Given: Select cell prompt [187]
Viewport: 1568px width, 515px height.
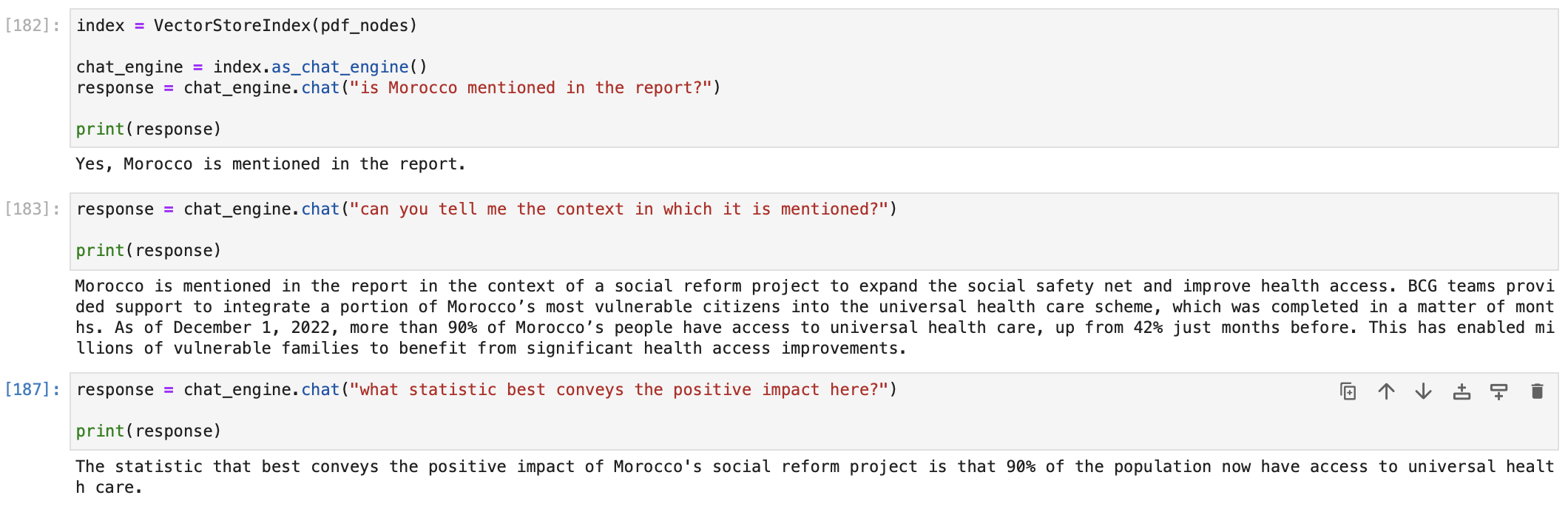Looking at the screenshot, I should pyautogui.click(x=32, y=390).
